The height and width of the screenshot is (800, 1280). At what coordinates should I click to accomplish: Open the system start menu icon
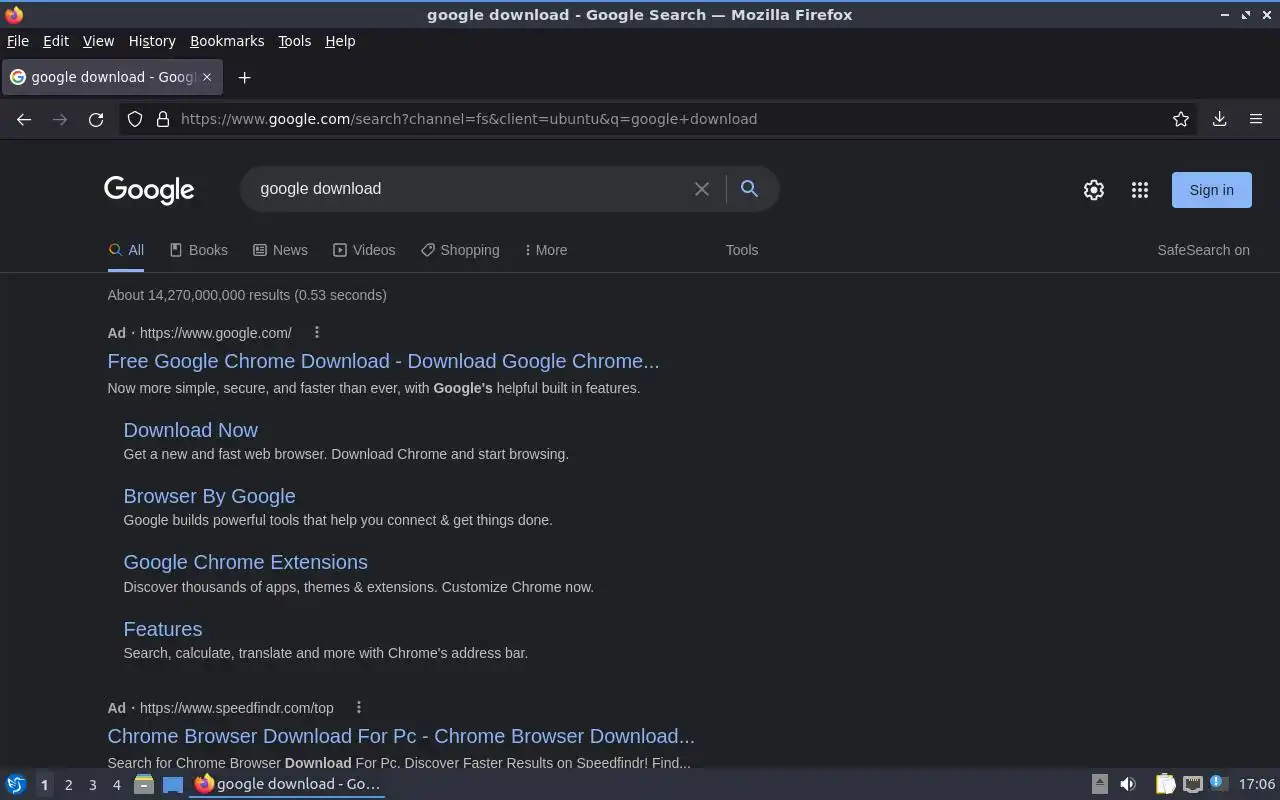click(16, 785)
